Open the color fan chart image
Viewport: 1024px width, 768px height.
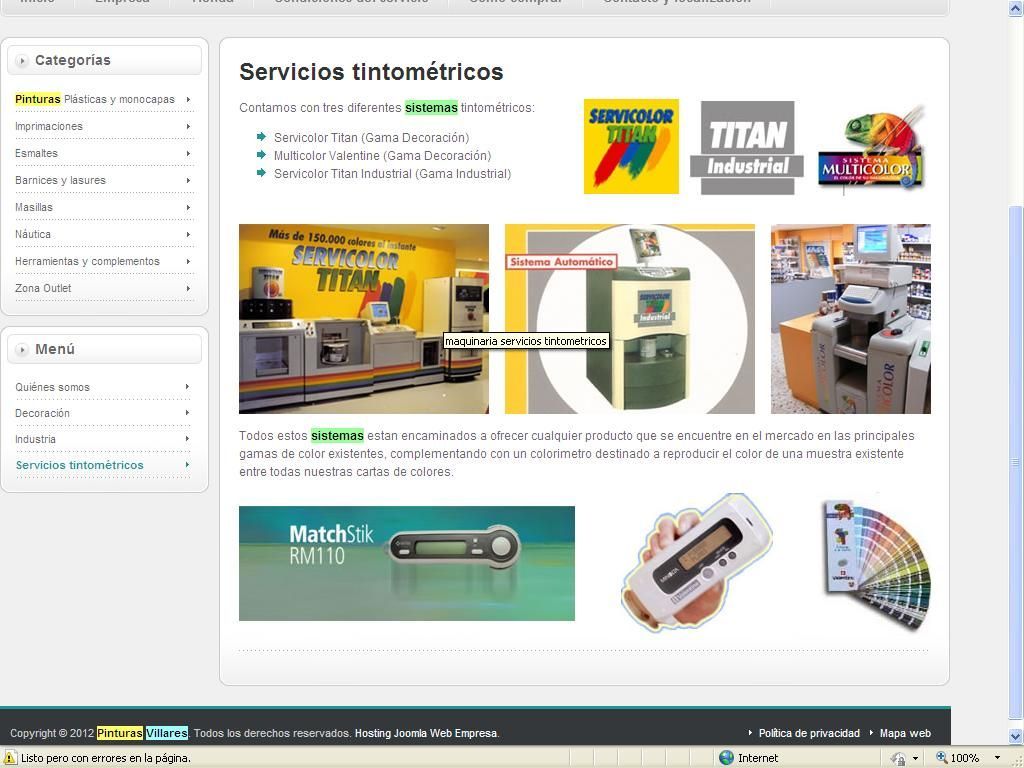pyautogui.click(x=876, y=565)
